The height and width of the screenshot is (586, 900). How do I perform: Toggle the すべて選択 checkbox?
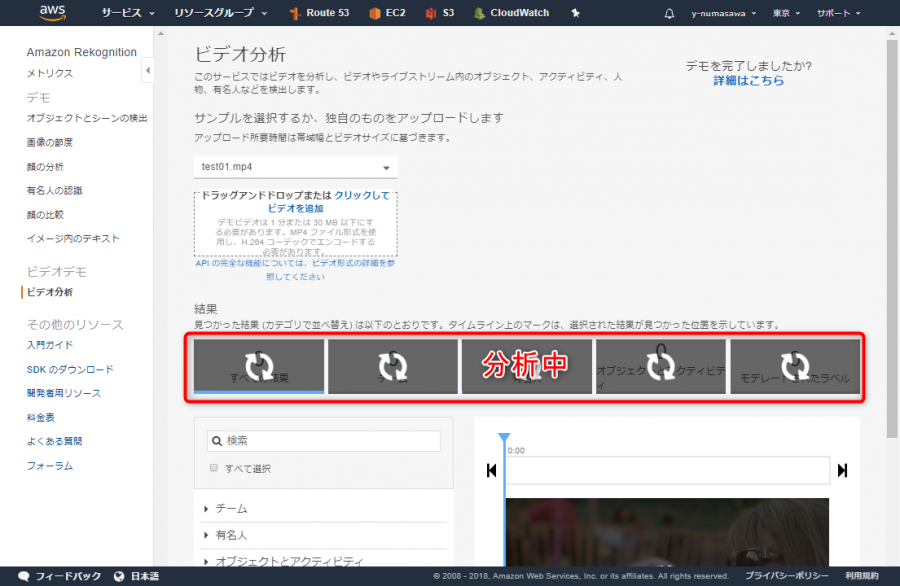click(214, 468)
